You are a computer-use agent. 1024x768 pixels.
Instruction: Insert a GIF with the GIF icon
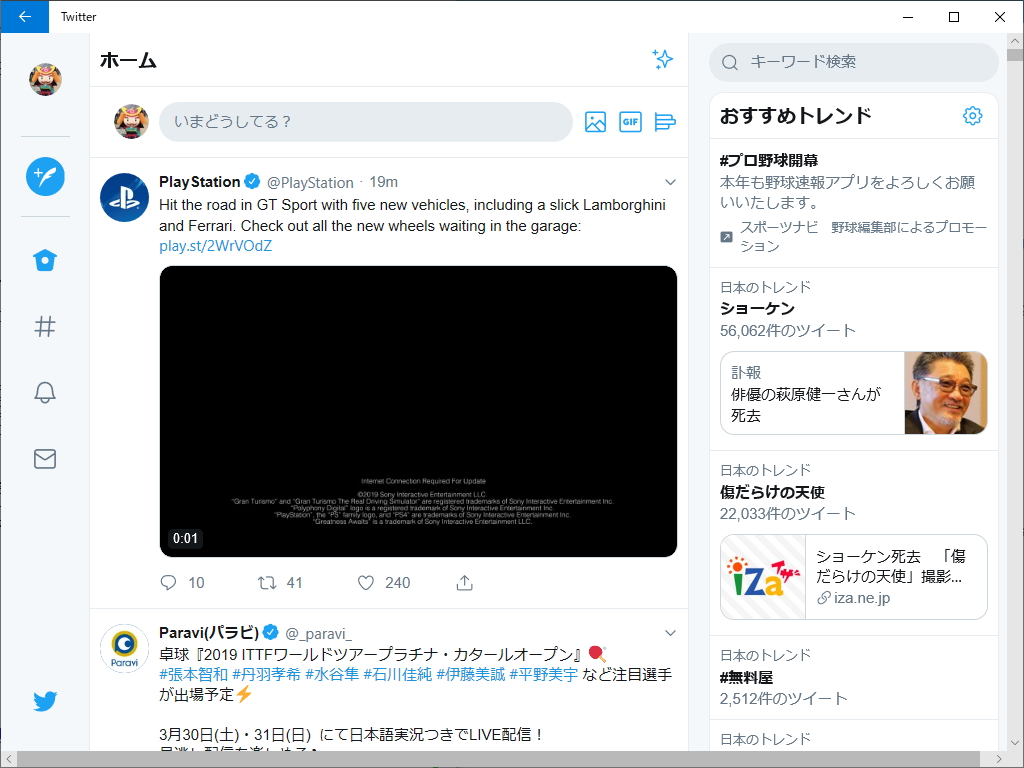(630, 121)
